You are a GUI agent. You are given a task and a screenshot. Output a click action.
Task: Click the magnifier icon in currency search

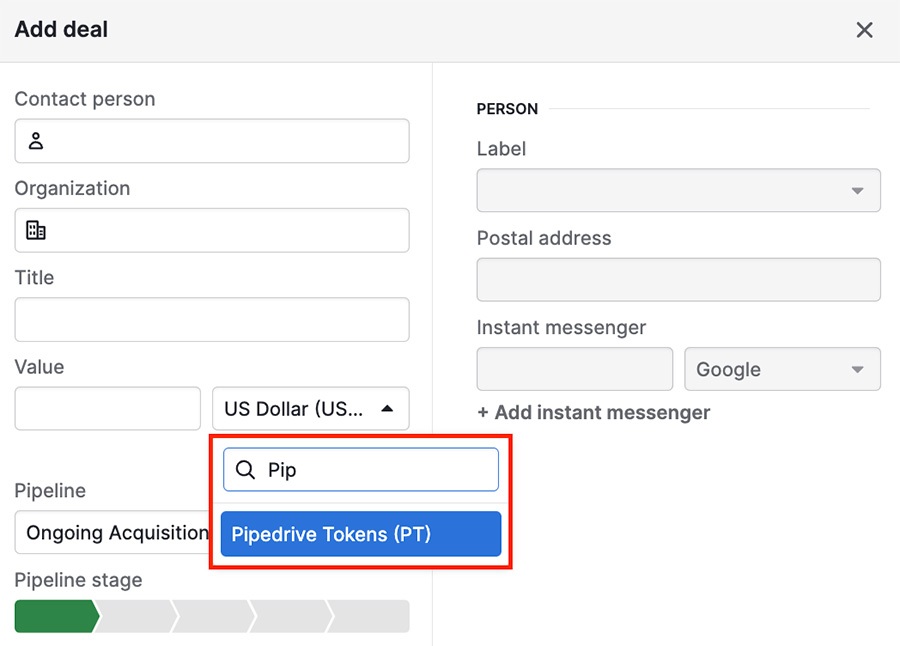pos(245,470)
